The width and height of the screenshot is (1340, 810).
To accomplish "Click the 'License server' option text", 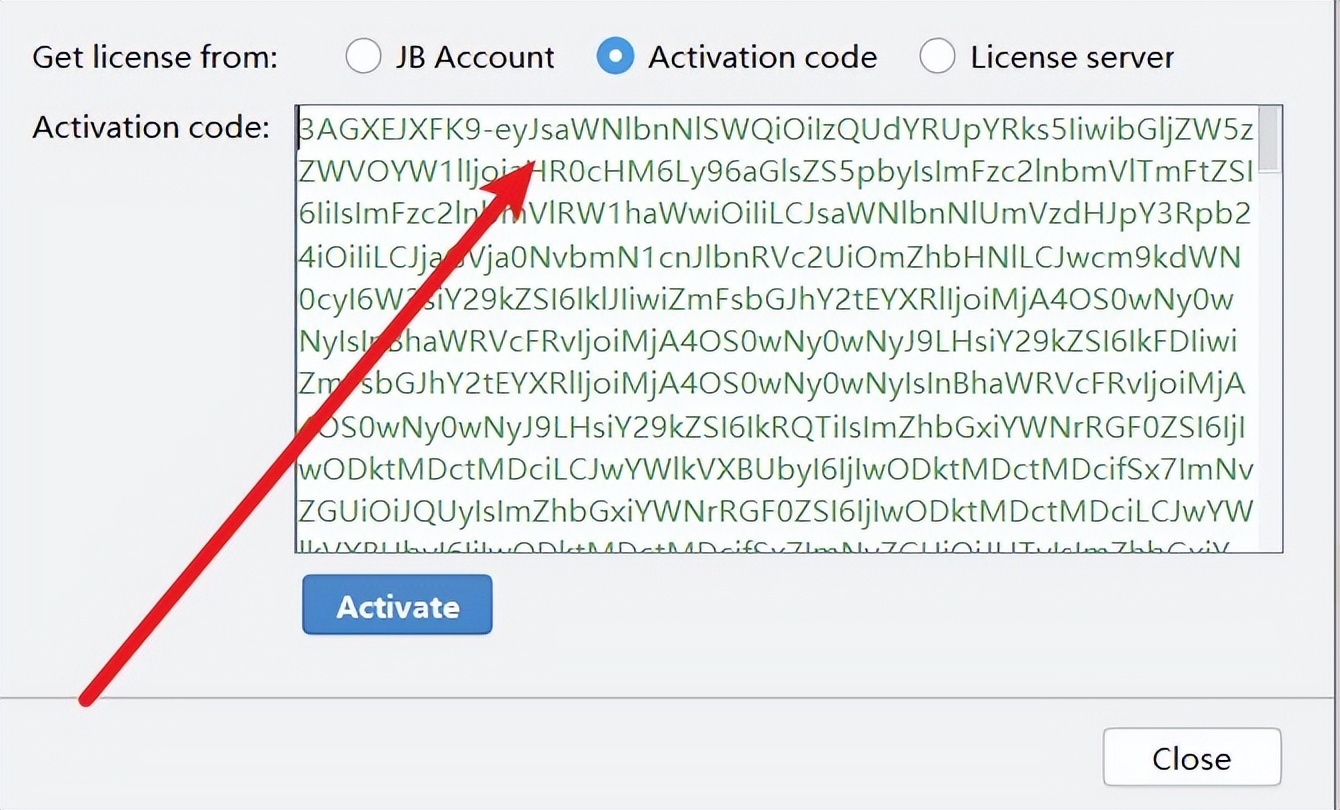I will point(1072,57).
